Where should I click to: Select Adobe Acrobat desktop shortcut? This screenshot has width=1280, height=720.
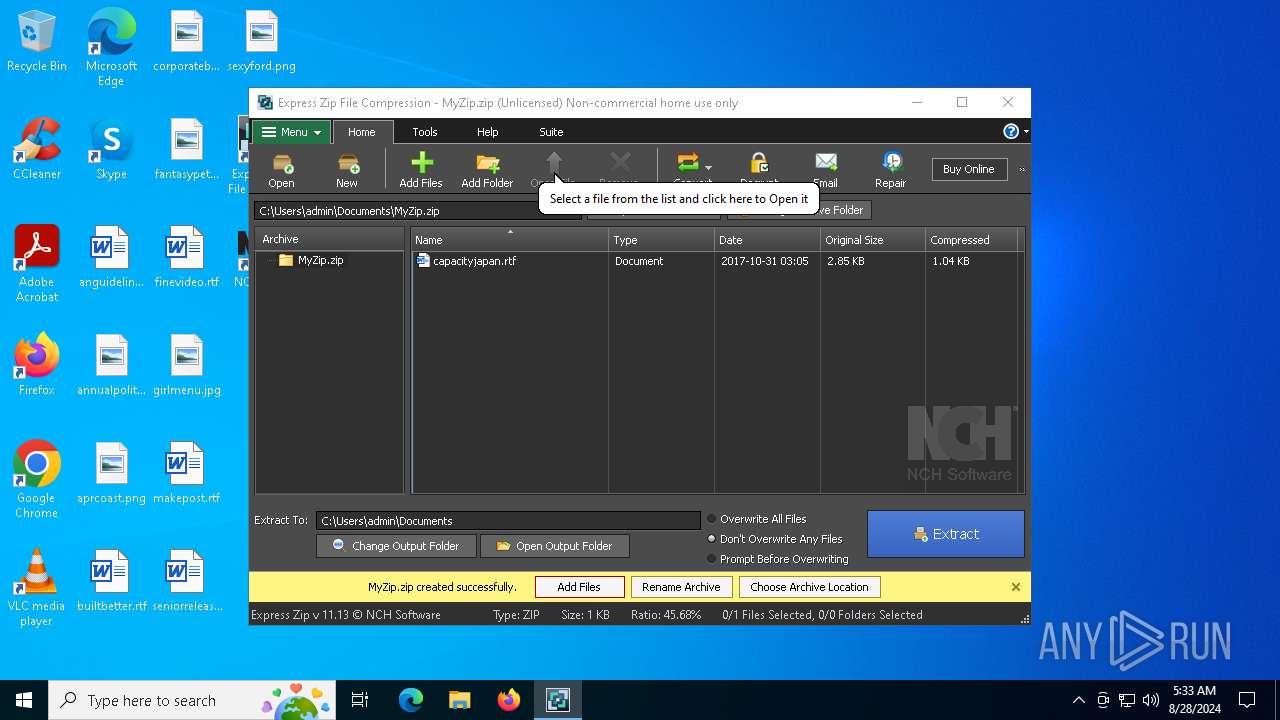37,264
